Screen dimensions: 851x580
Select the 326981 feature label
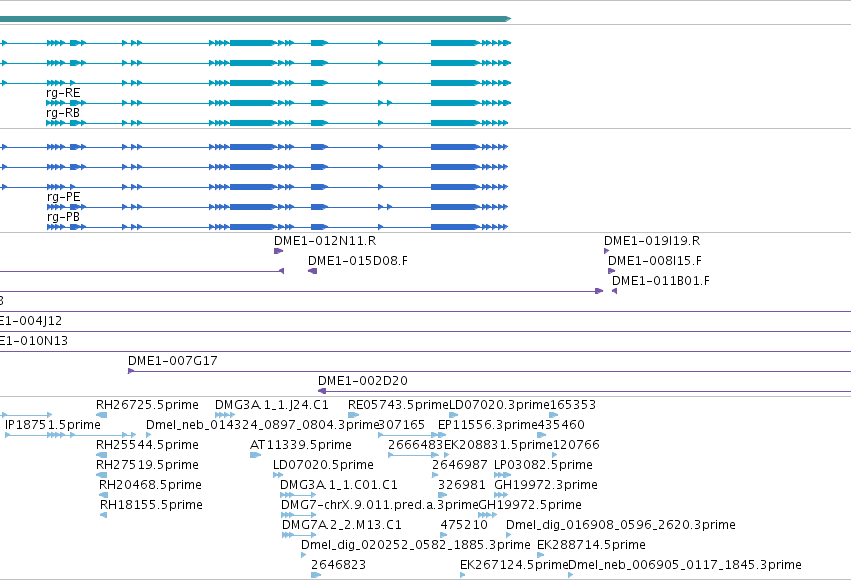[x=461, y=485]
